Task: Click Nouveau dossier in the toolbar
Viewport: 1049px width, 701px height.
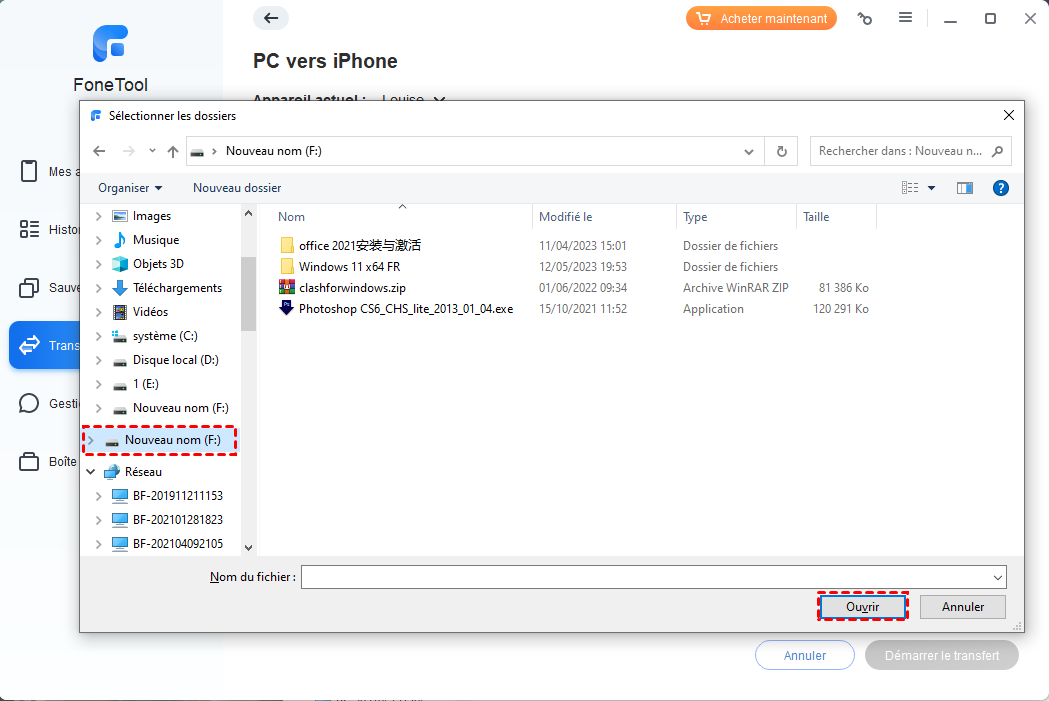Action: tap(237, 188)
